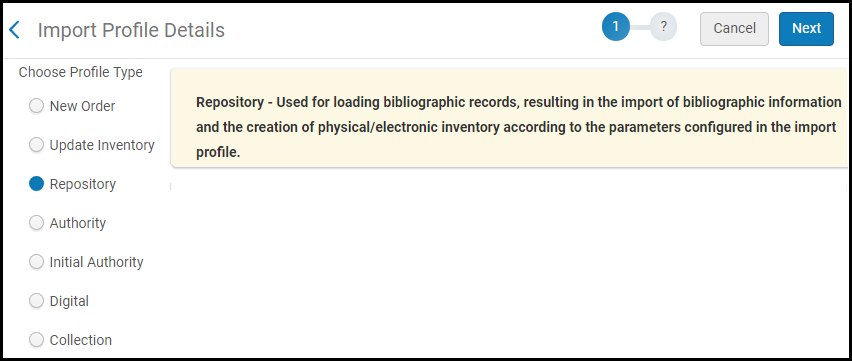Screen dimensions: 852x361
Task: Choose the Collection radio button
Action: coord(36,340)
